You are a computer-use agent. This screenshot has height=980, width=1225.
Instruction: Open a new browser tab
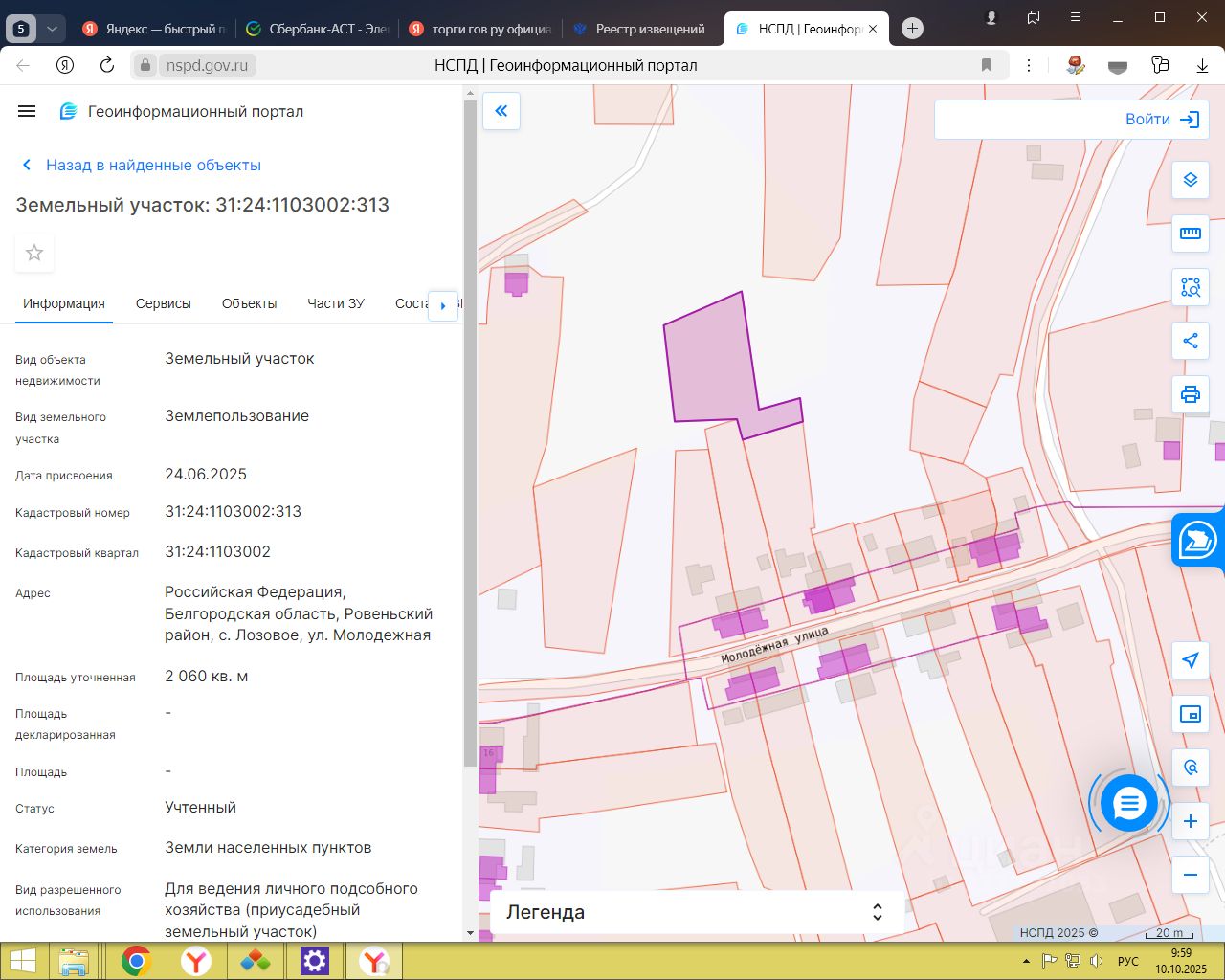(x=913, y=29)
